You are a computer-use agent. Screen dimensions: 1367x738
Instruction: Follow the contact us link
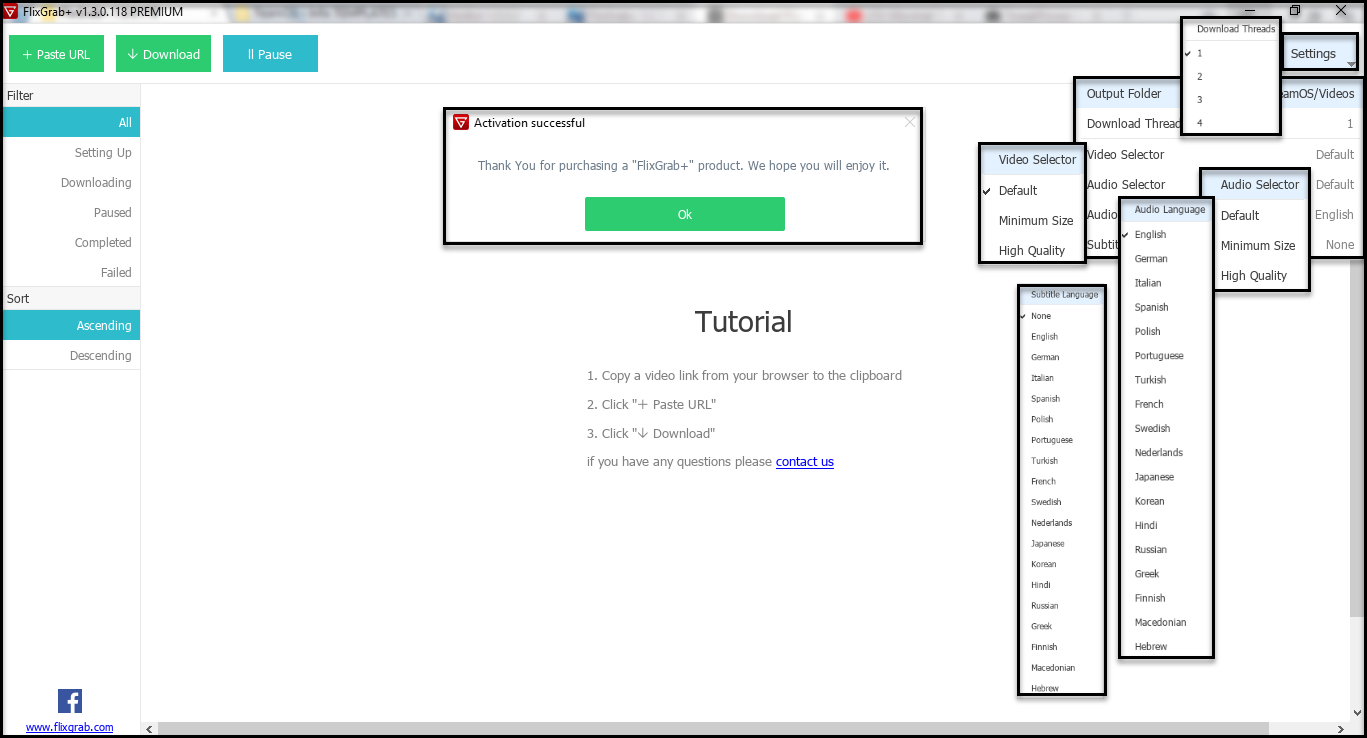[x=805, y=461]
